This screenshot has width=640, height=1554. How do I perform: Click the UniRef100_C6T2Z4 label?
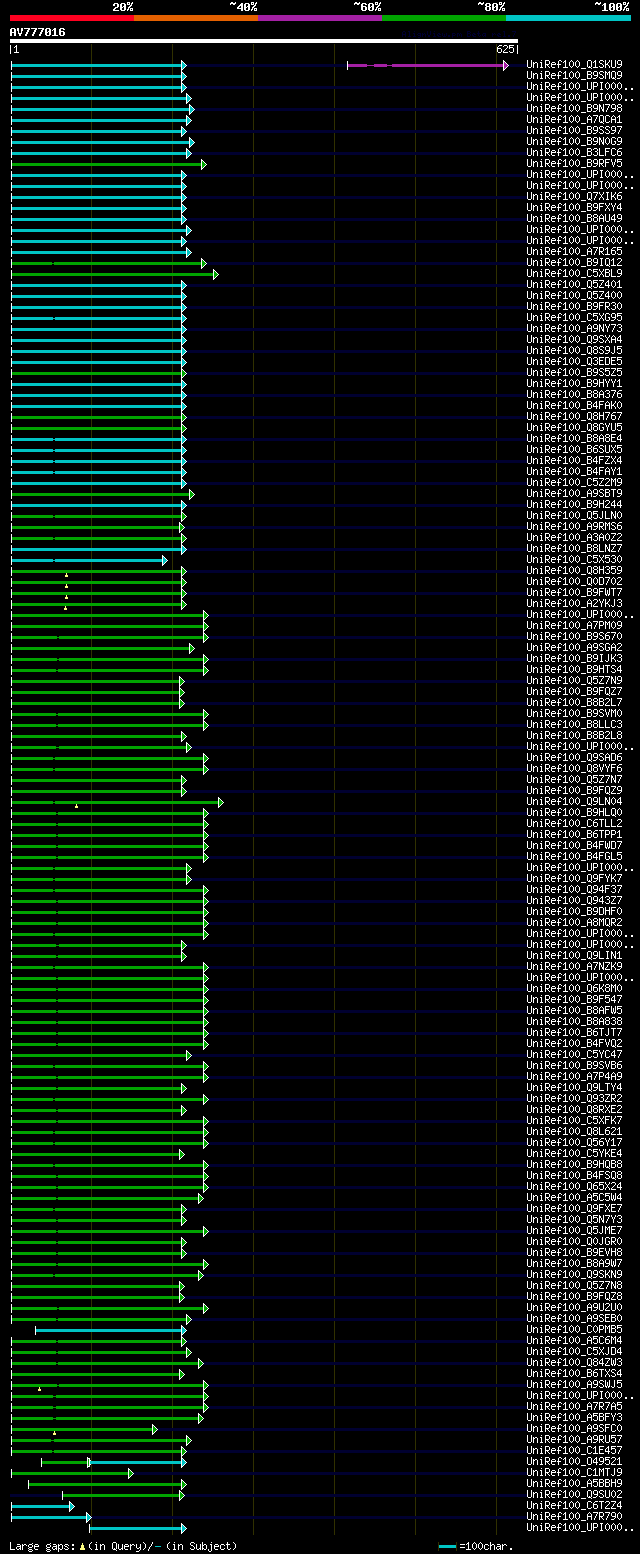coord(574,1505)
